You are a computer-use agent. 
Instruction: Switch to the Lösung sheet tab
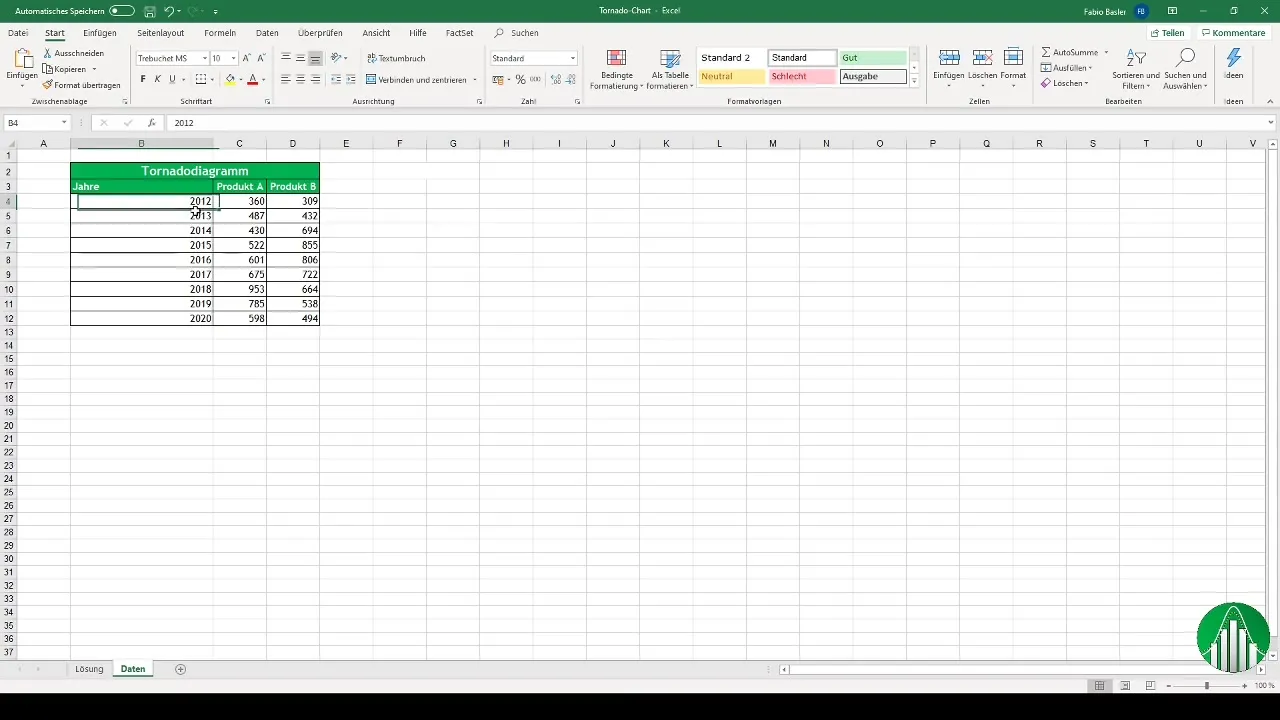[89, 669]
